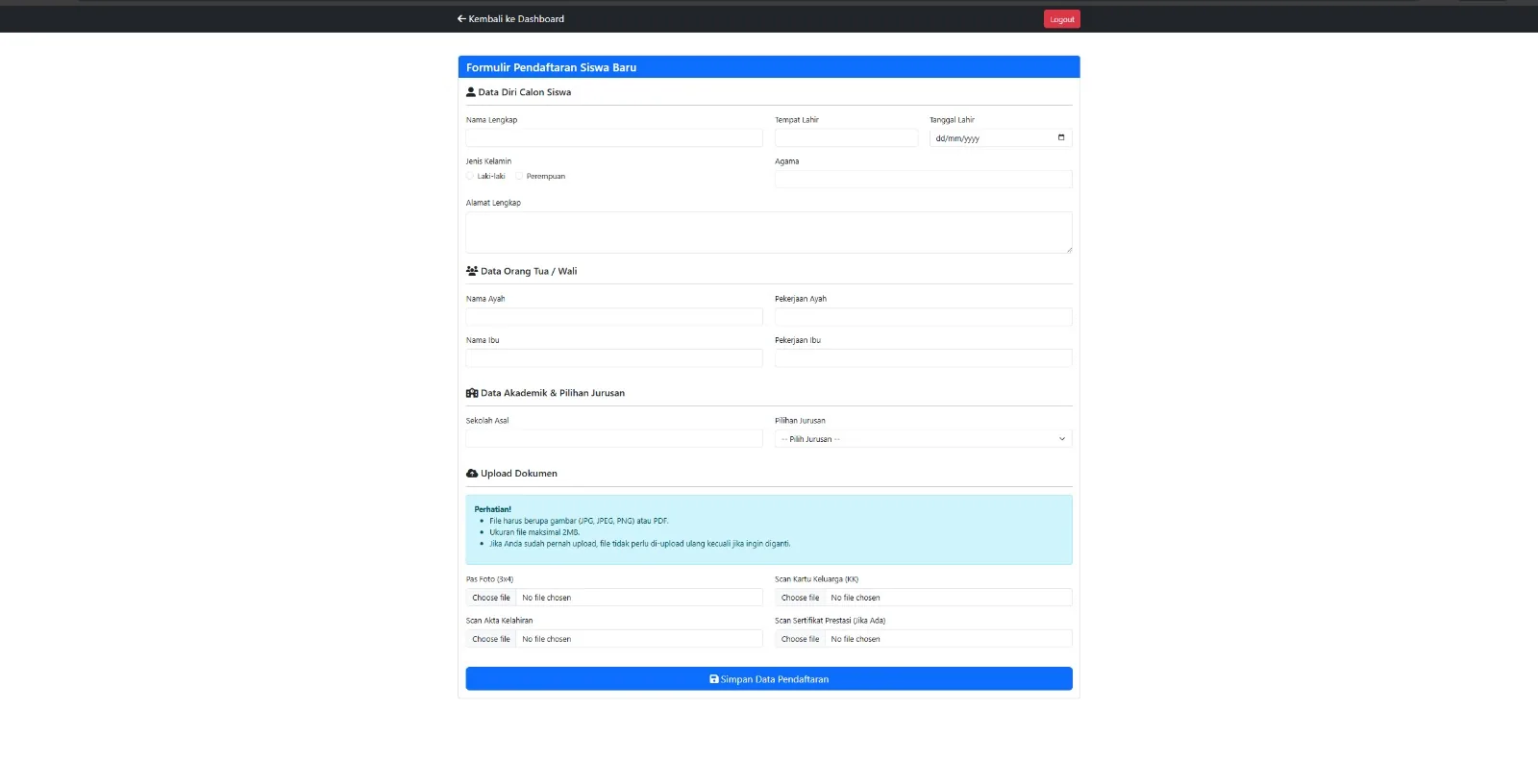The image size is (1538, 784).
Task: Open the Pilihan Jurusan dropdown
Action: coord(924,439)
